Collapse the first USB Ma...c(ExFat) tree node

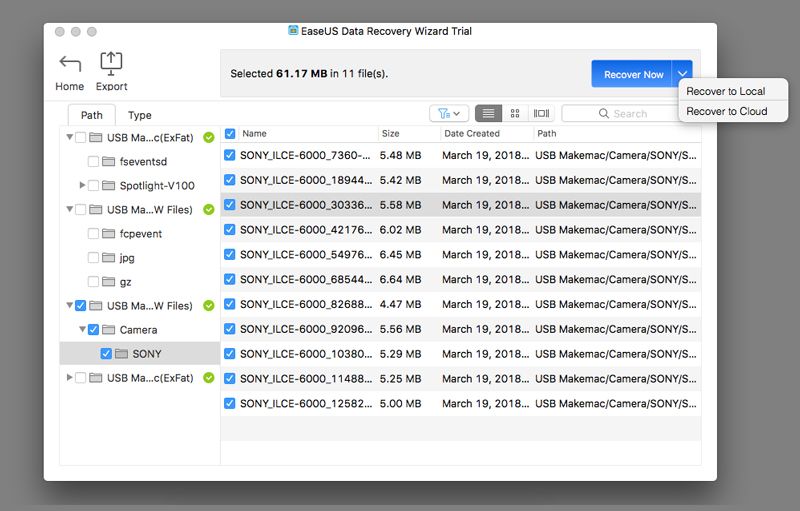(x=69, y=137)
